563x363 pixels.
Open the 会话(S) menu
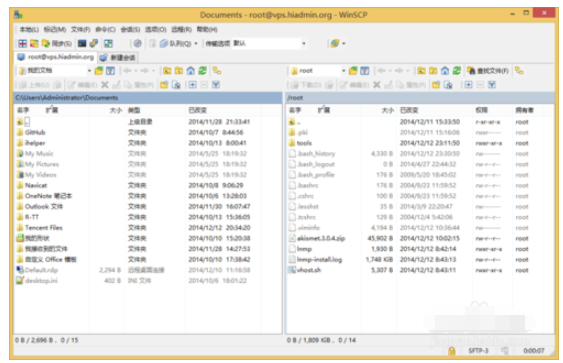click(130, 29)
